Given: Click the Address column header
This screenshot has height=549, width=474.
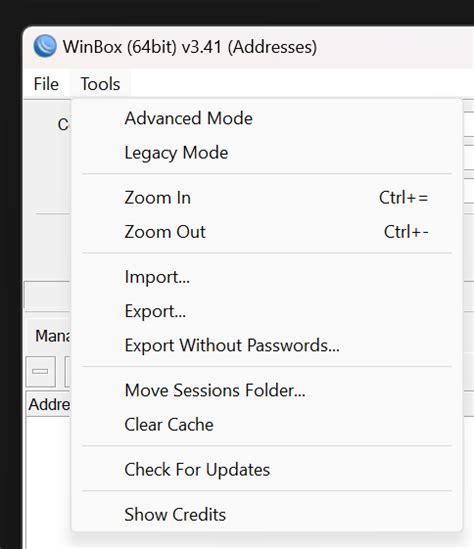Looking at the screenshot, I should 49,405.
